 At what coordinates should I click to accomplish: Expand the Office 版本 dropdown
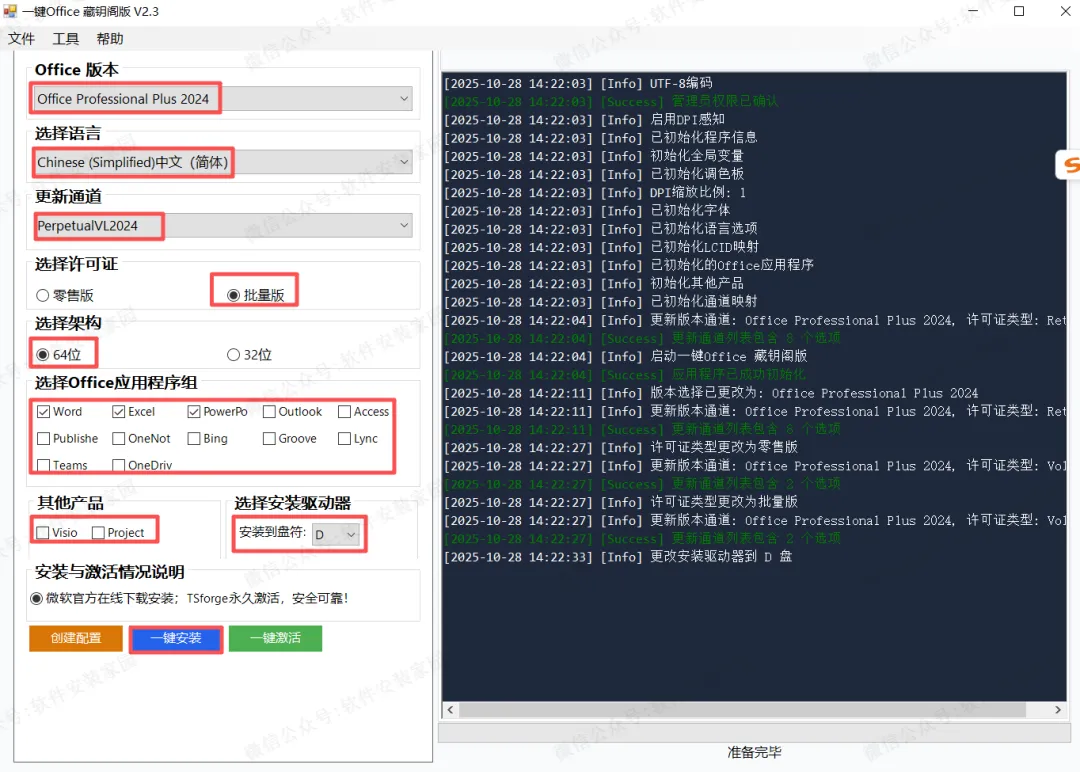coord(223,99)
